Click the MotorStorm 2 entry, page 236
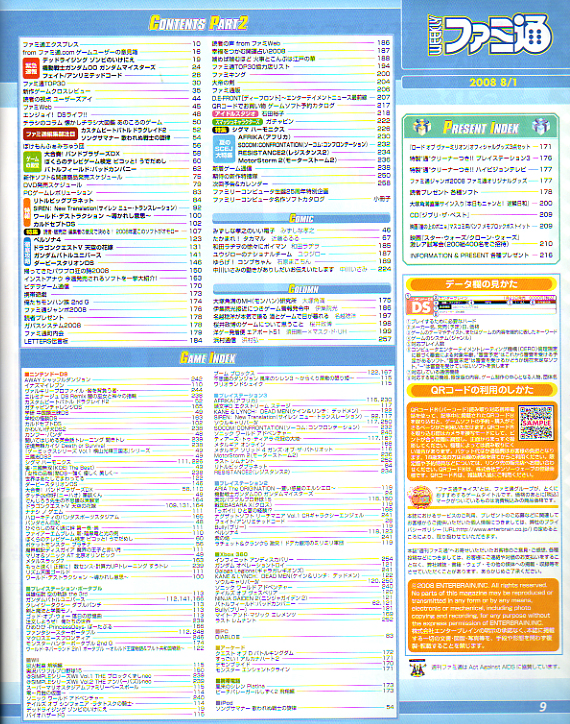Screen dimensions: 570x724 314,160
